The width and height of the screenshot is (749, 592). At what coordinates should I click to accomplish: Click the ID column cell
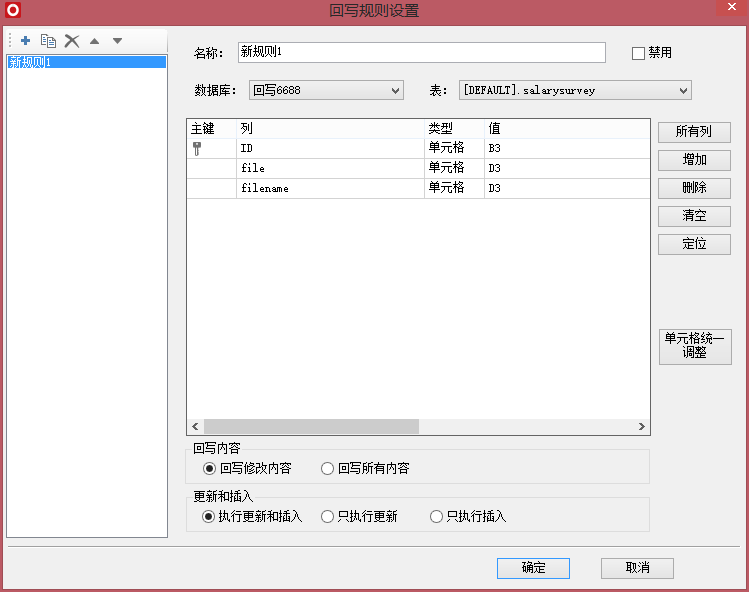point(330,149)
